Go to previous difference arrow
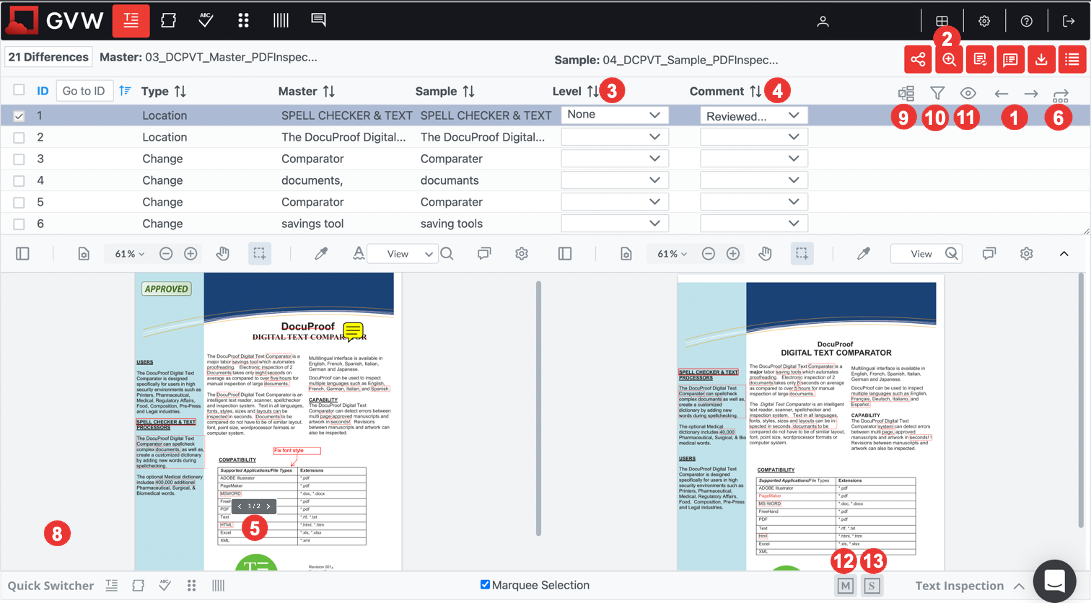 point(1001,93)
